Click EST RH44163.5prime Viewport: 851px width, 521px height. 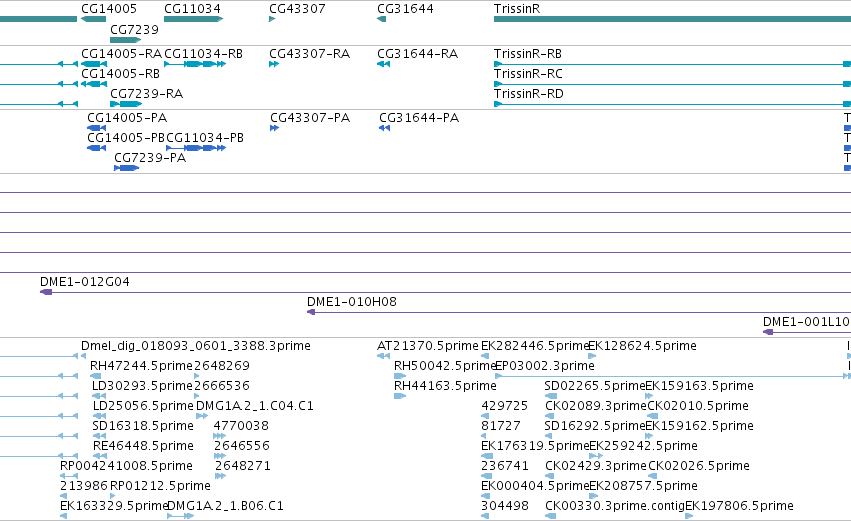point(445,386)
